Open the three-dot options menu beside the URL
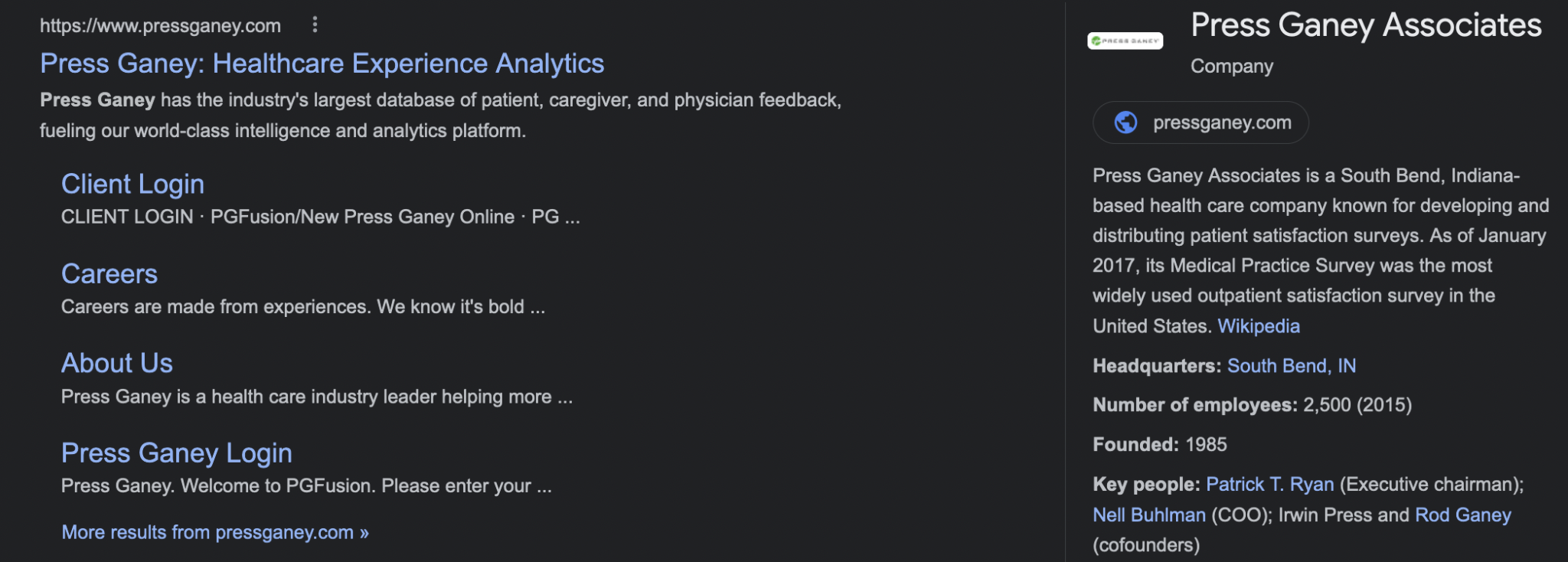 (315, 25)
